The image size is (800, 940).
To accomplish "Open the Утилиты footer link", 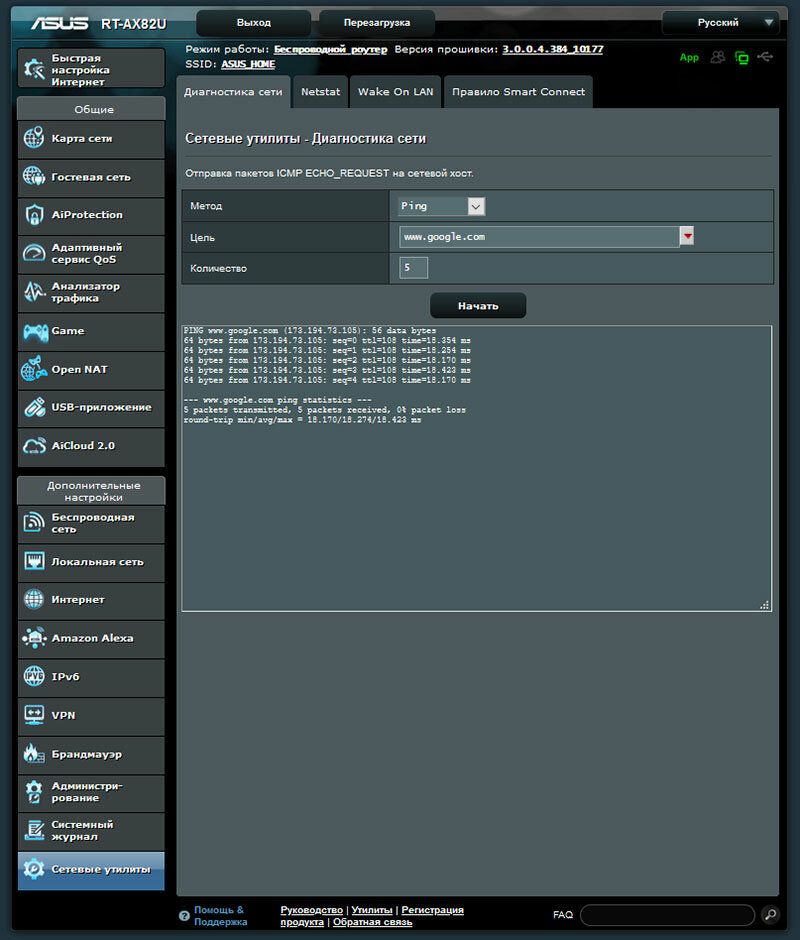I will click(372, 910).
